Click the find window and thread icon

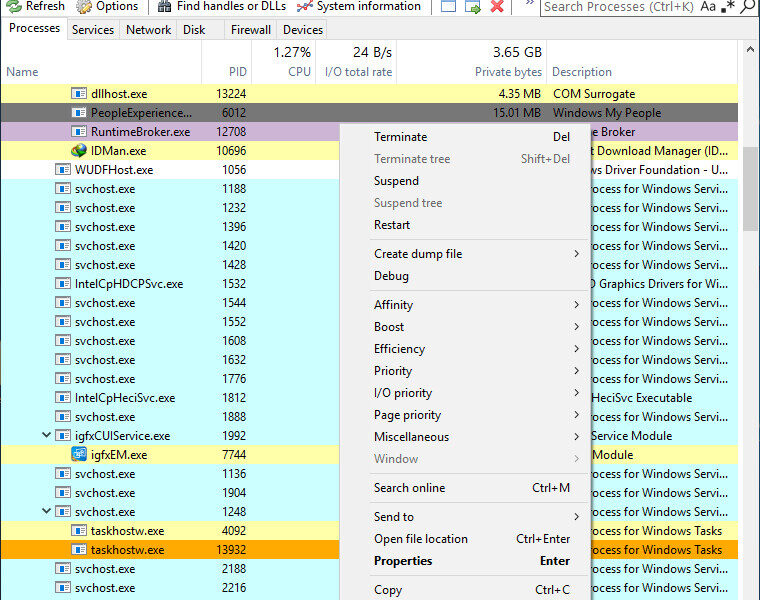[473, 6]
